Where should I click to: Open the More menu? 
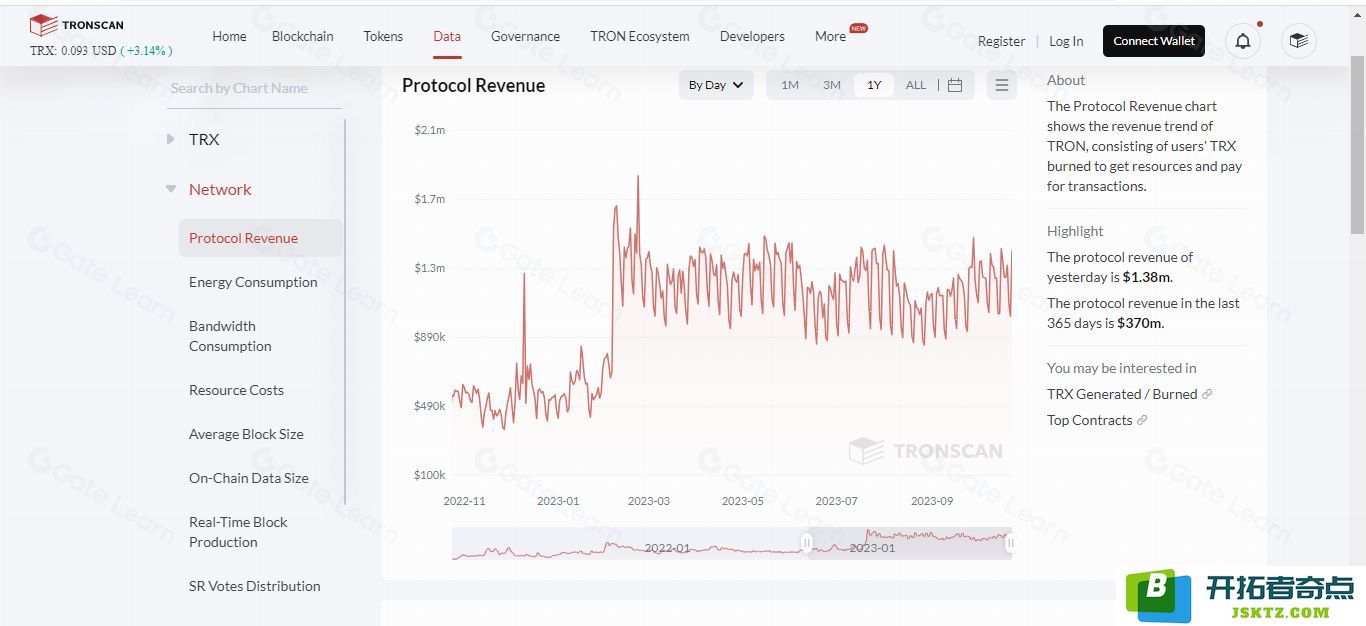pos(830,36)
